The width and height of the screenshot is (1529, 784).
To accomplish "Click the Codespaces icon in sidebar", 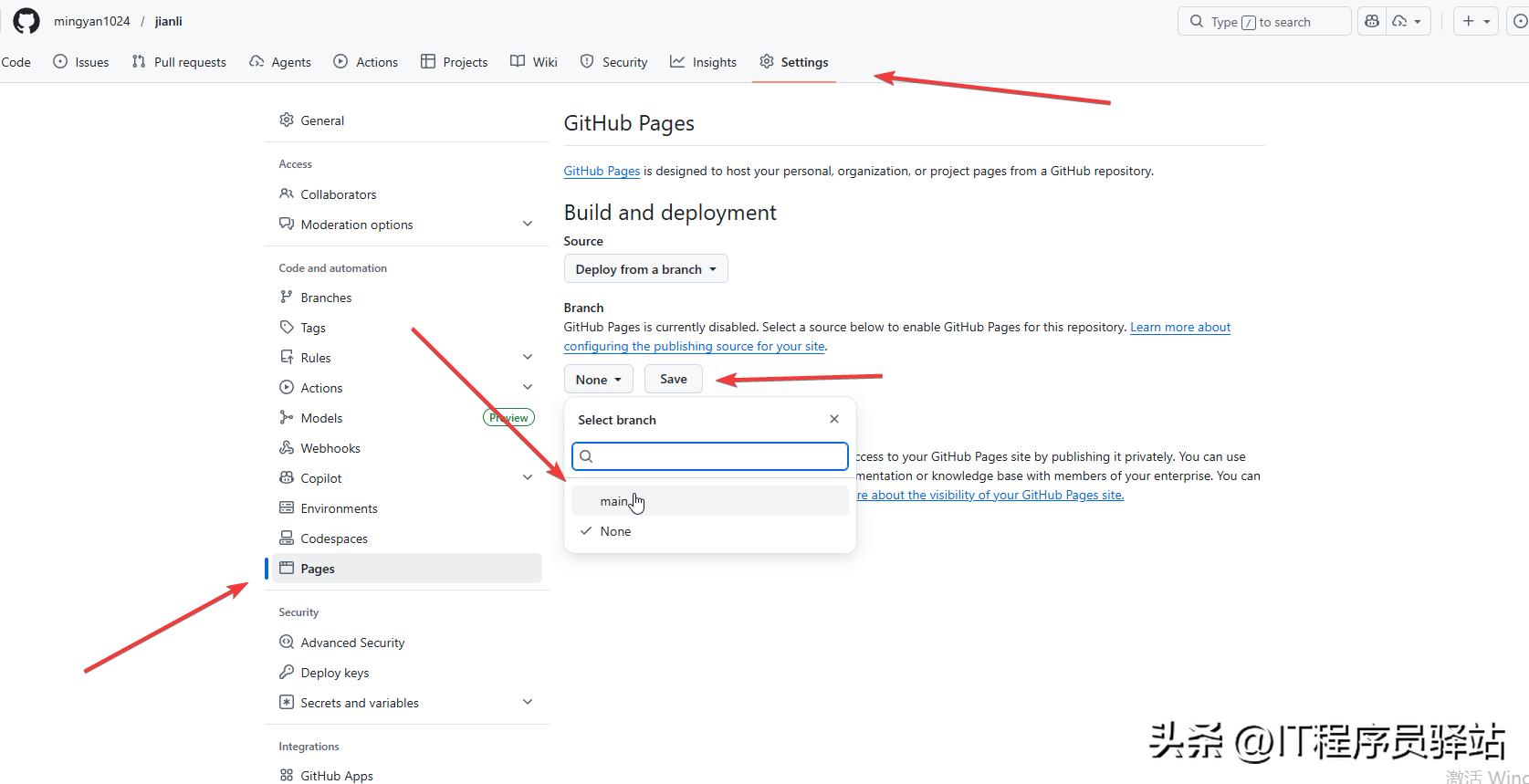I will pos(287,538).
